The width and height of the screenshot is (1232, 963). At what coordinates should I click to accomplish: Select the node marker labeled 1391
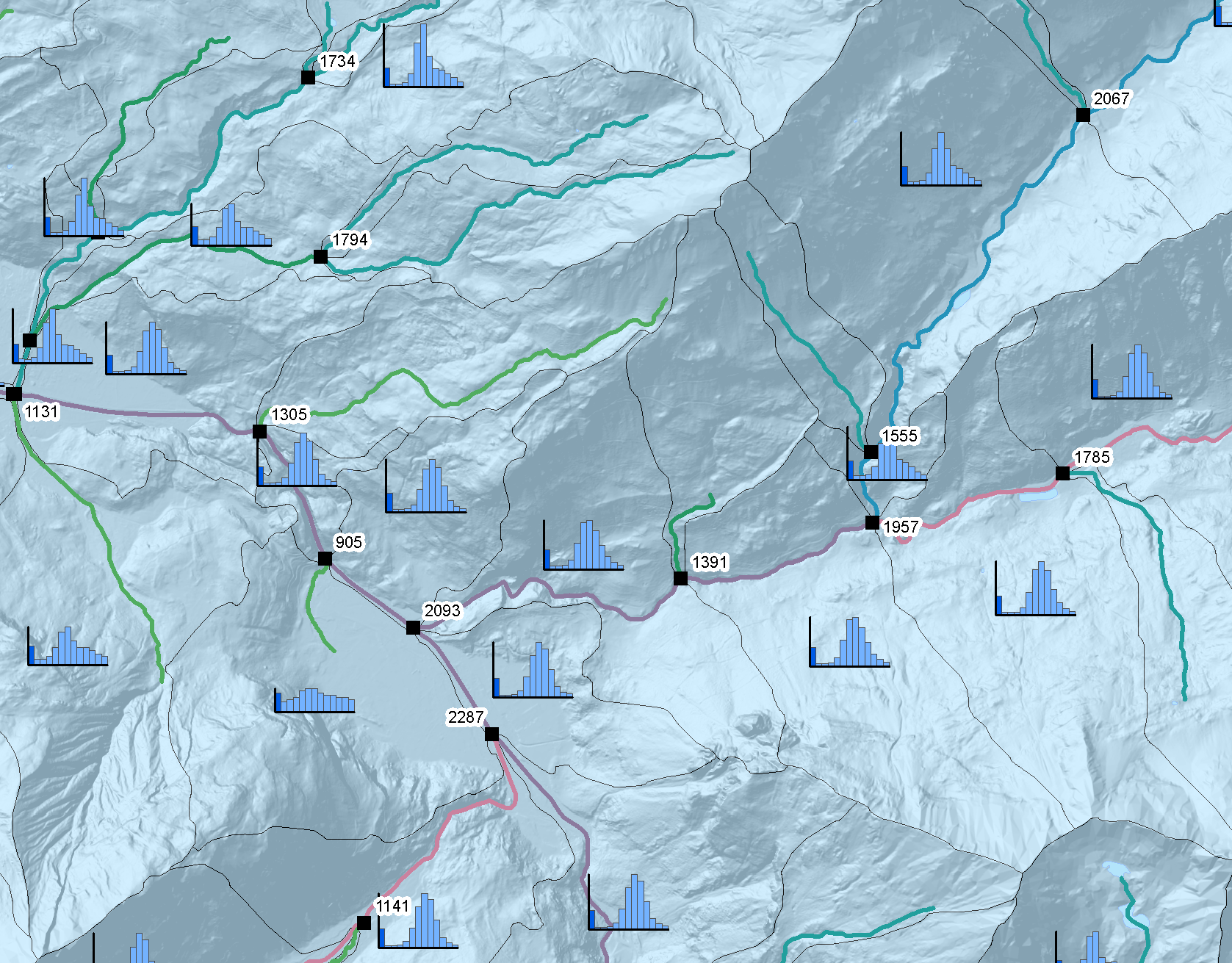point(681,579)
